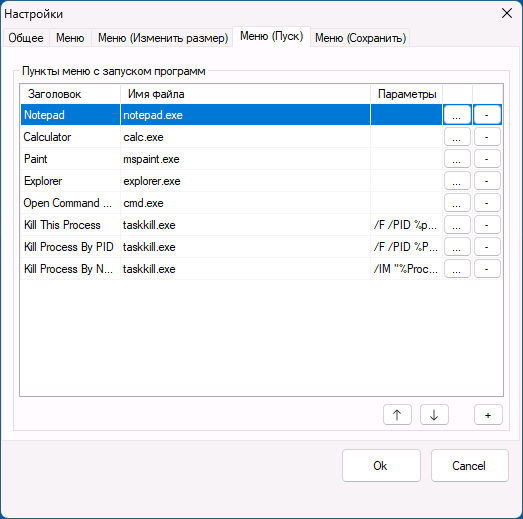
Task: Click the Cancel button
Action: coord(470,465)
